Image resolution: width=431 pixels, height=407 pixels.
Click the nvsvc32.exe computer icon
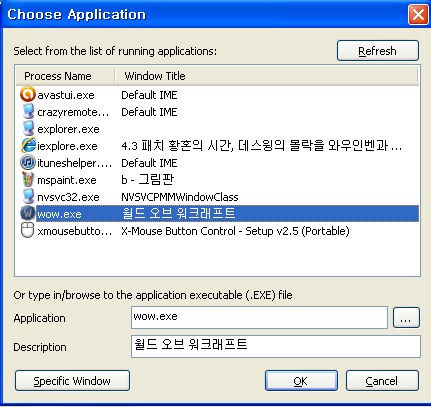click(28, 196)
